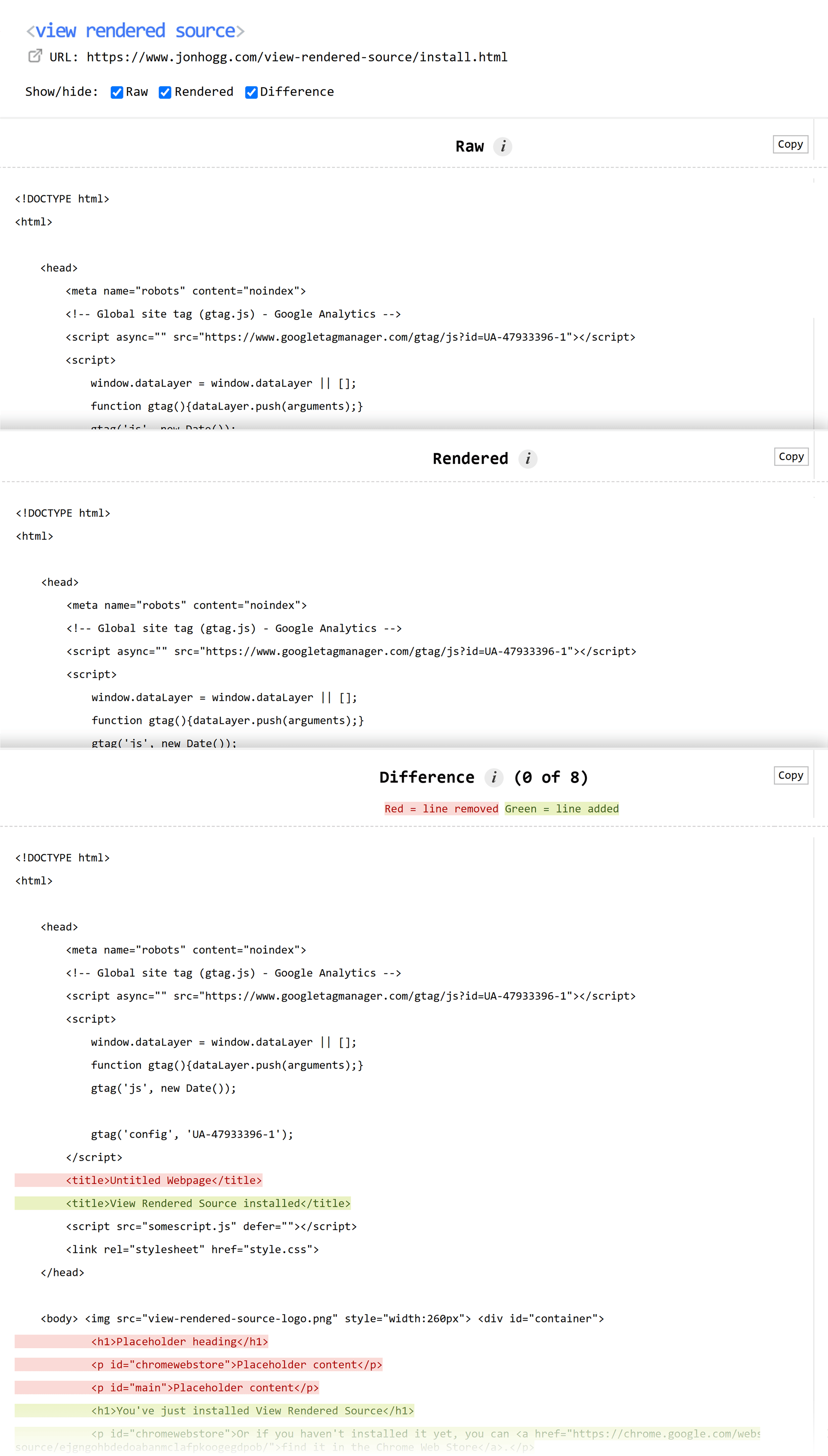Click the removed 'Placeholder heading' h1 line
This screenshot has height=1456, width=828.
pos(142,1341)
